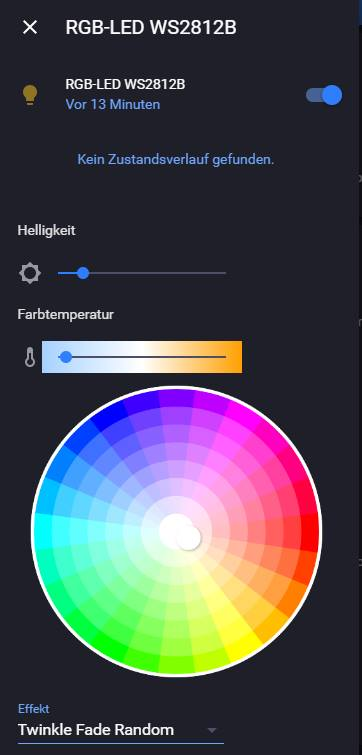
Task: Click the RGB-LED WS2812B entity name
Action: pos(125,84)
